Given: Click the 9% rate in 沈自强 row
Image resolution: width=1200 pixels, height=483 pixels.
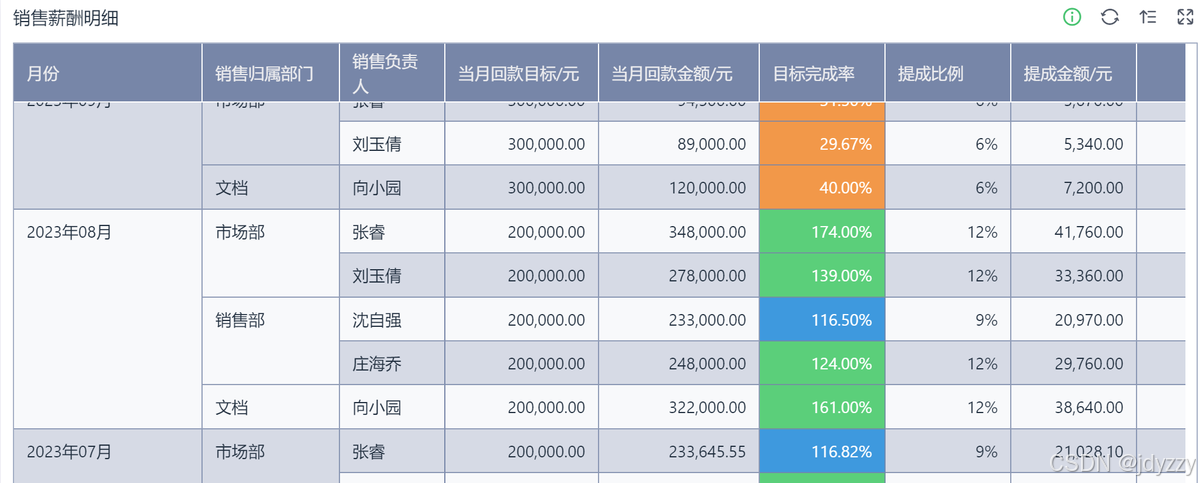Looking at the screenshot, I should (x=948, y=320).
